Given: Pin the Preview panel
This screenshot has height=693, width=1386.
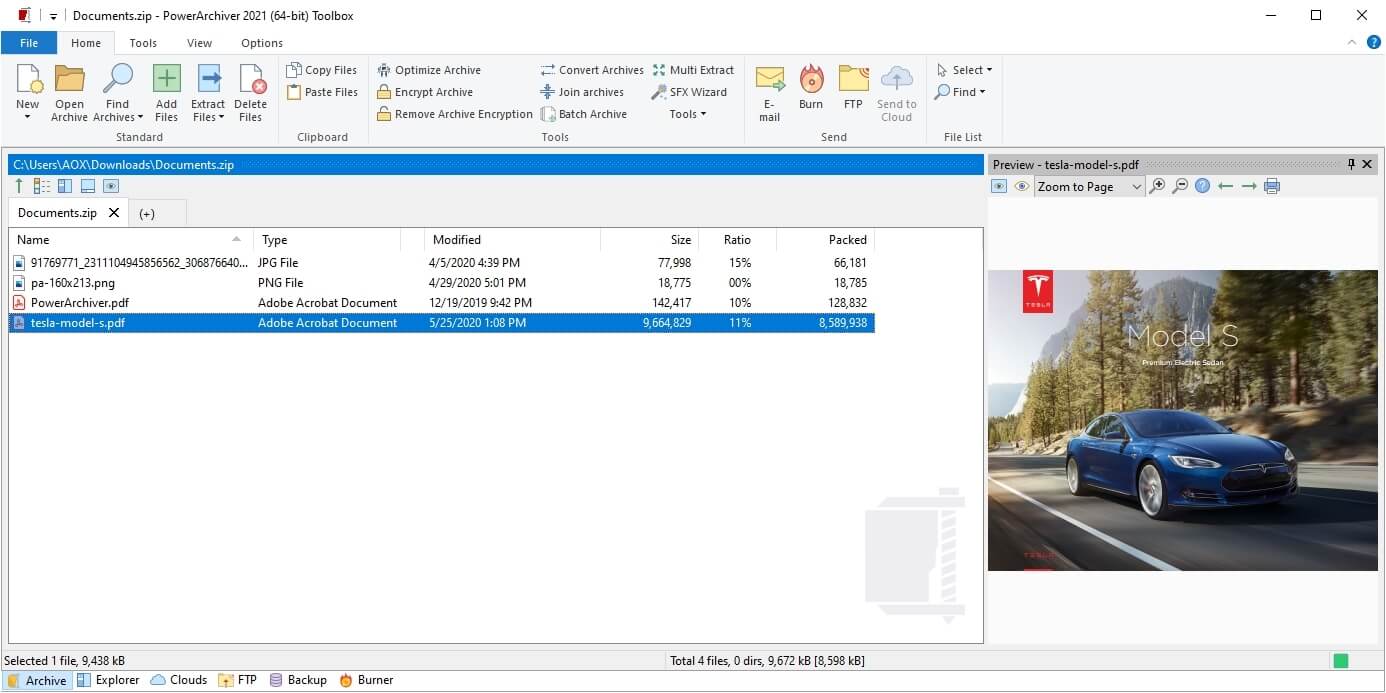Looking at the screenshot, I should 1351,164.
